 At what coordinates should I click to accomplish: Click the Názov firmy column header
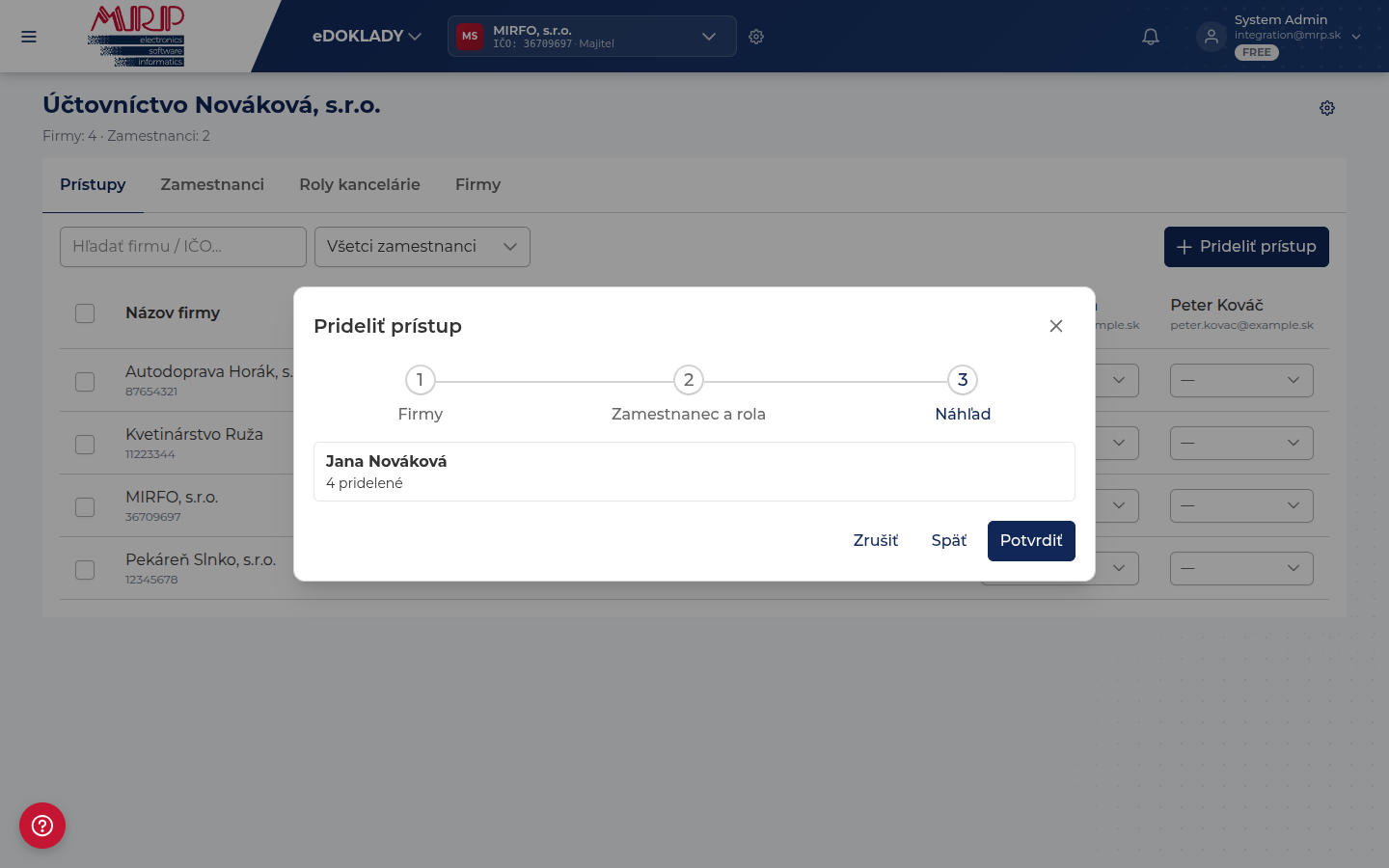tap(173, 312)
